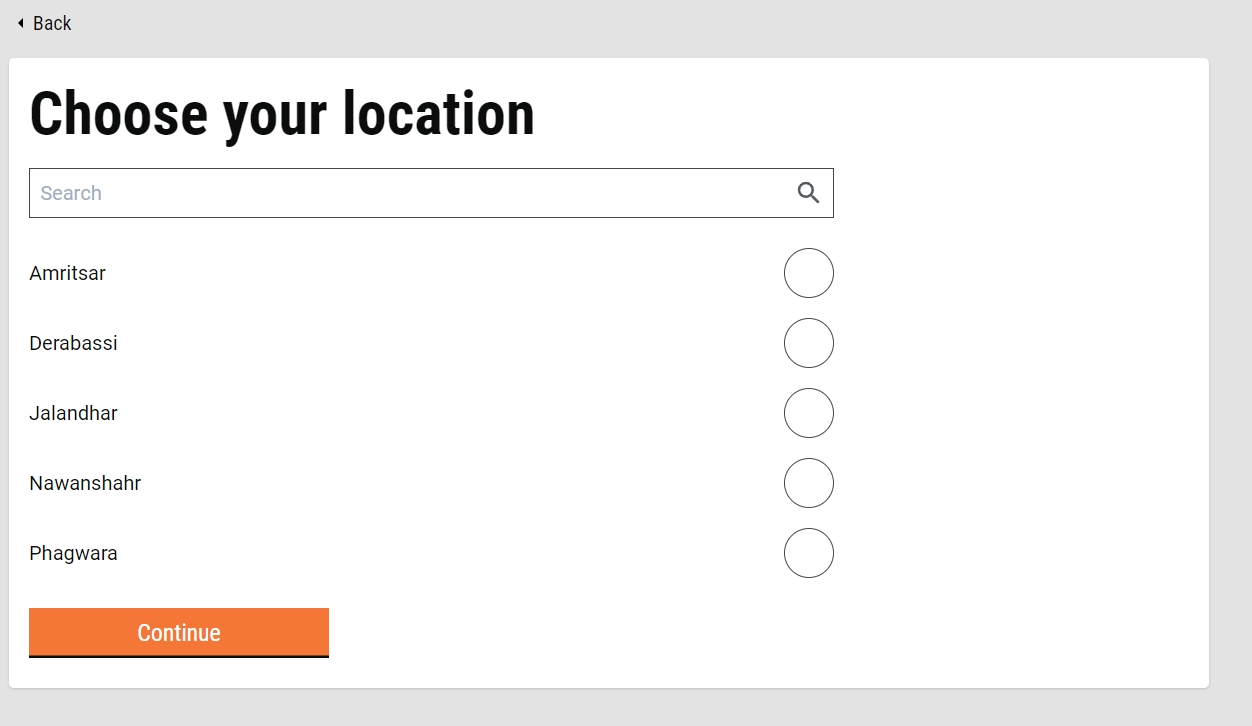1252x726 pixels.
Task: Click the Jalandhar location label
Action: click(x=73, y=413)
